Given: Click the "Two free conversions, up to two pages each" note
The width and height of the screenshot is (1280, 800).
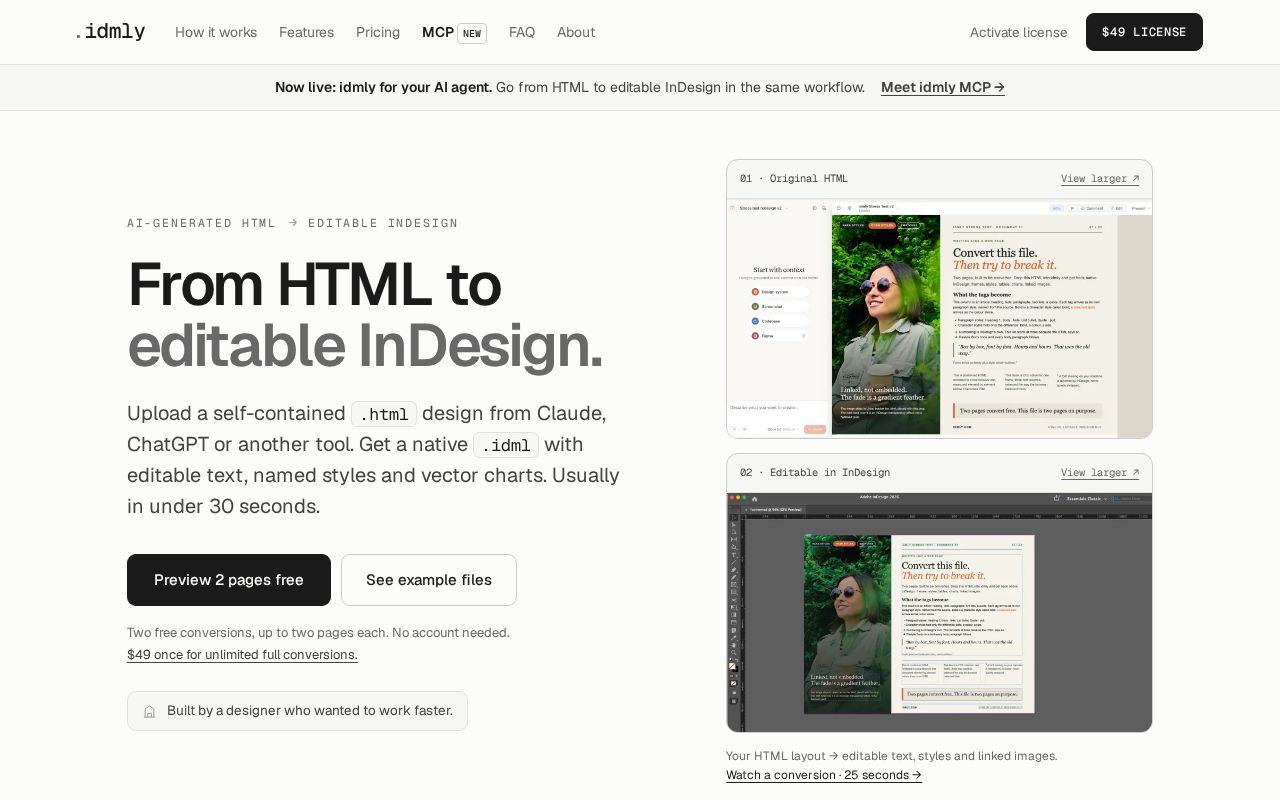Looking at the screenshot, I should [x=318, y=633].
